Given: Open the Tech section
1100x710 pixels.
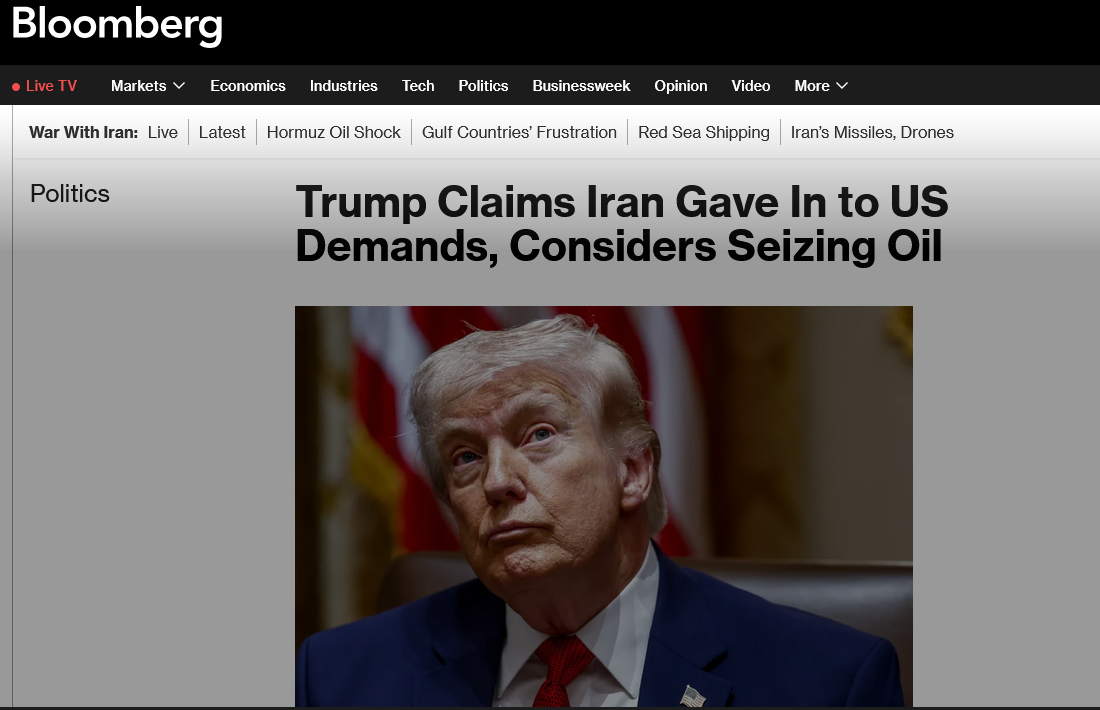Looking at the screenshot, I should pos(418,86).
